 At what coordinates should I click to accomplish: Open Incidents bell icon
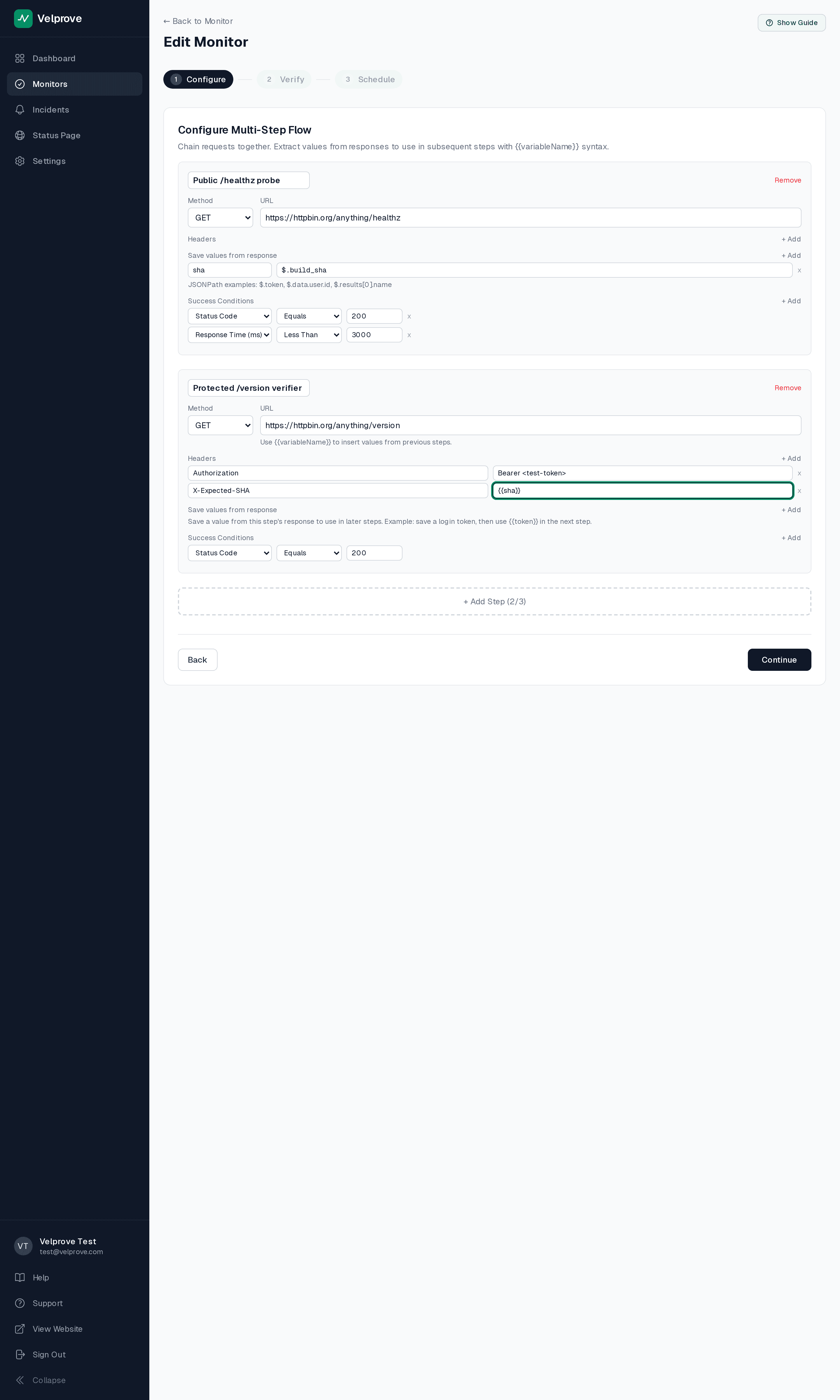[x=20, y=110]
